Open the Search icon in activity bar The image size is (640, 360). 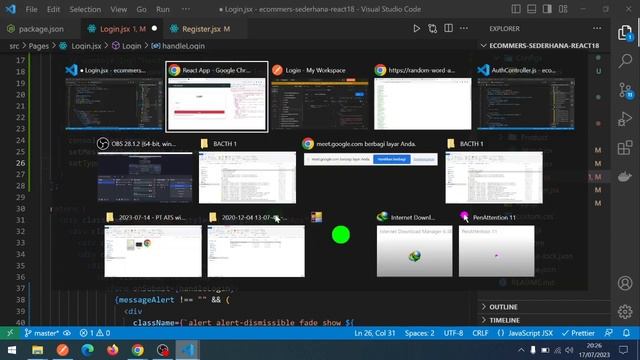tap(625, 61)
